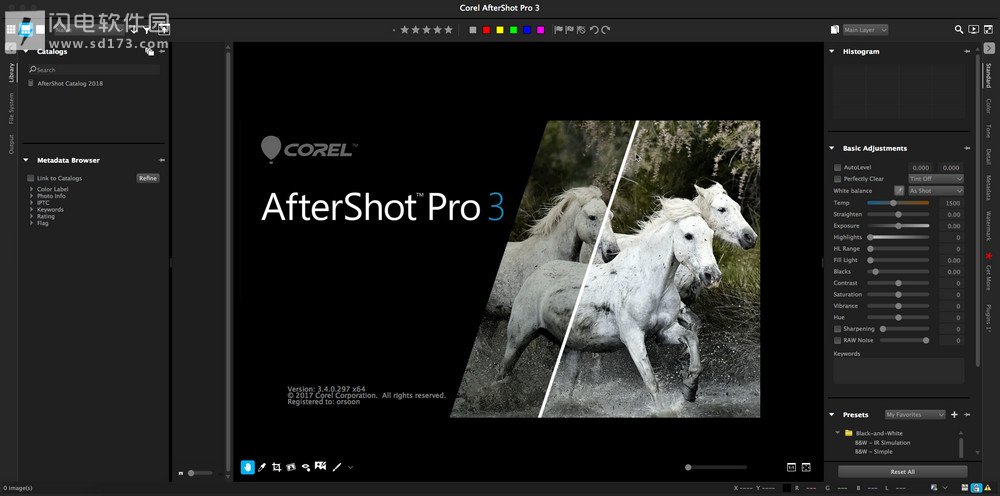
Task: Expand the Color Label tree item
Action: point(31,189)
